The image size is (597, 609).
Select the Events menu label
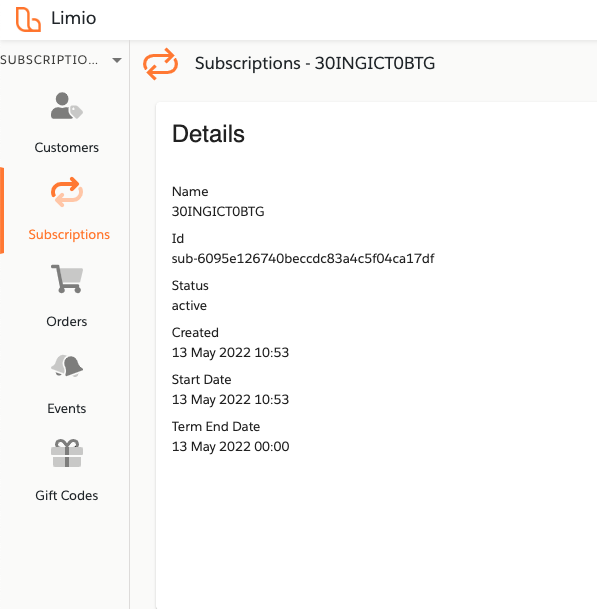pyautogui.click(x=66, y=409)
